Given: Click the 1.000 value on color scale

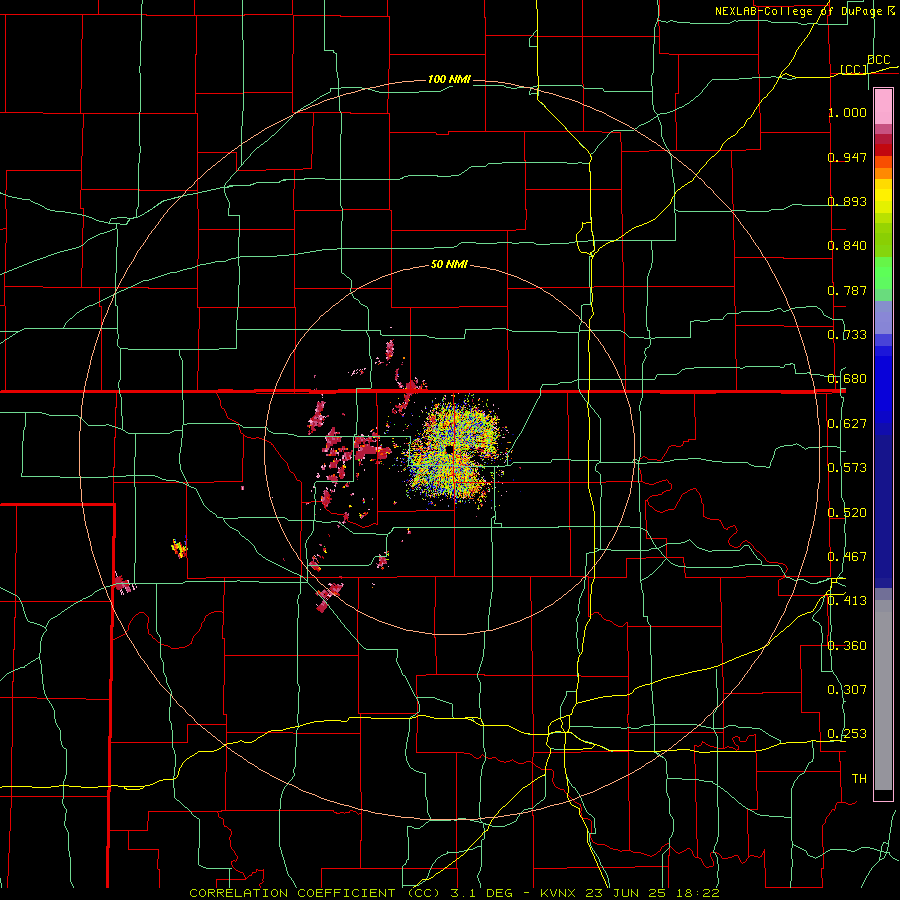Looking at the screenshot, I should coord(847,112).
